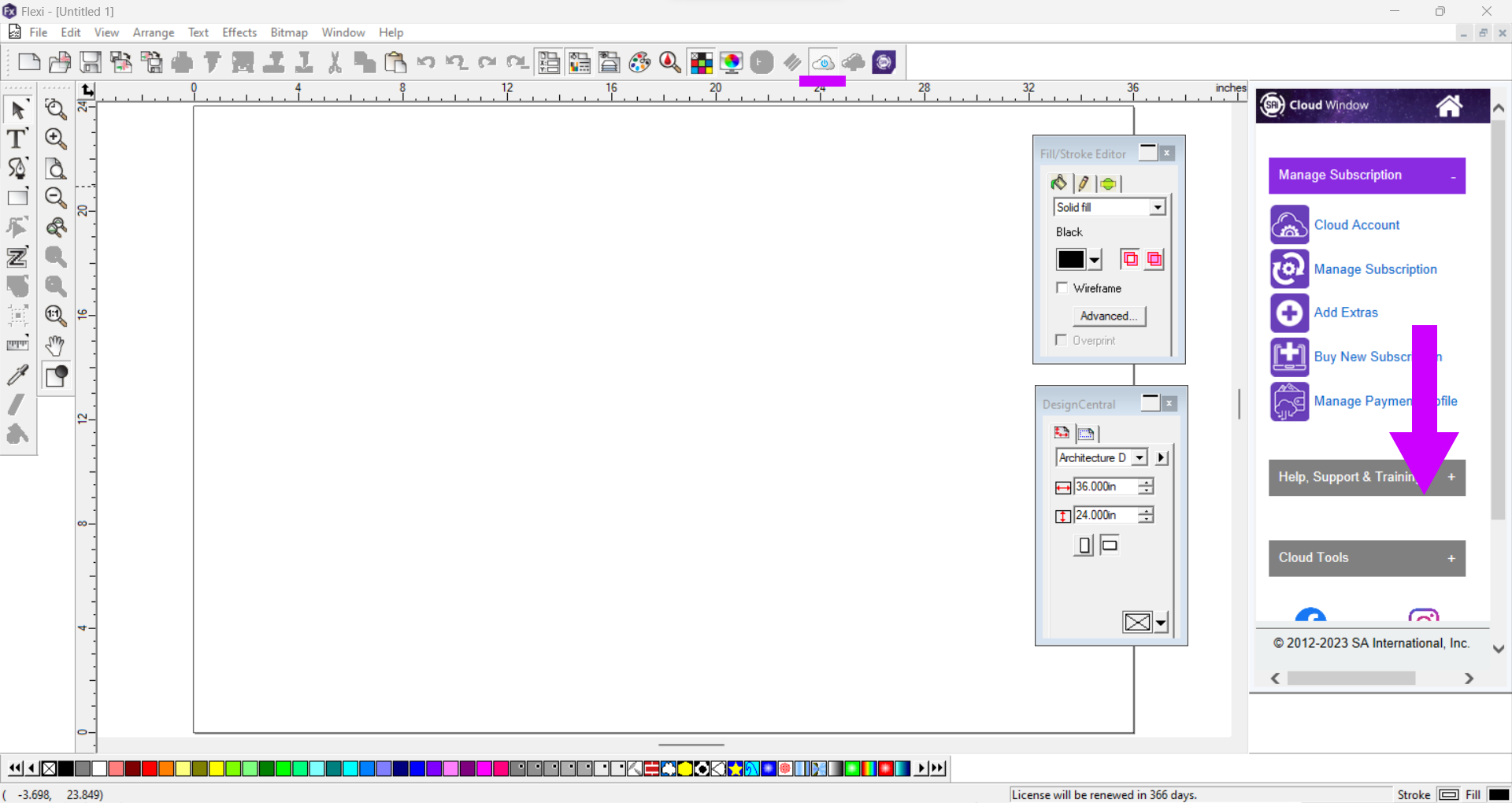This screenshot has width=1512, height=803.
Task: Select the Measure ruler tool
Action: tap(17, 345)
